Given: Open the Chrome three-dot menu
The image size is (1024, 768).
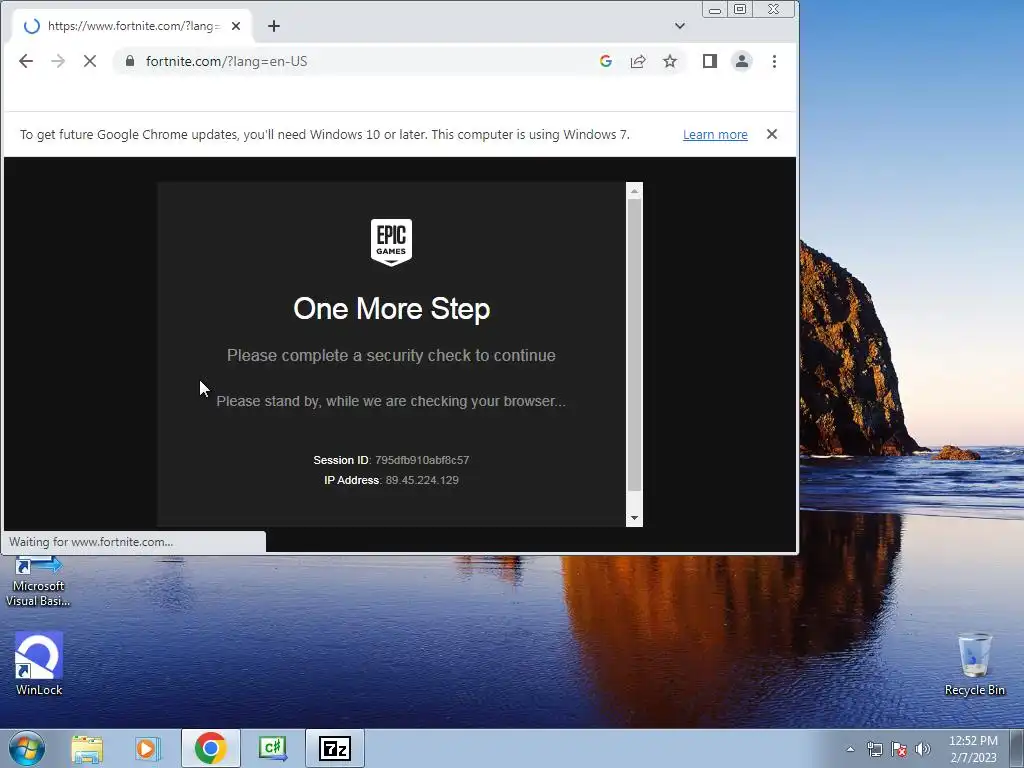Looking at the screenshot, I should click(775, 61).
